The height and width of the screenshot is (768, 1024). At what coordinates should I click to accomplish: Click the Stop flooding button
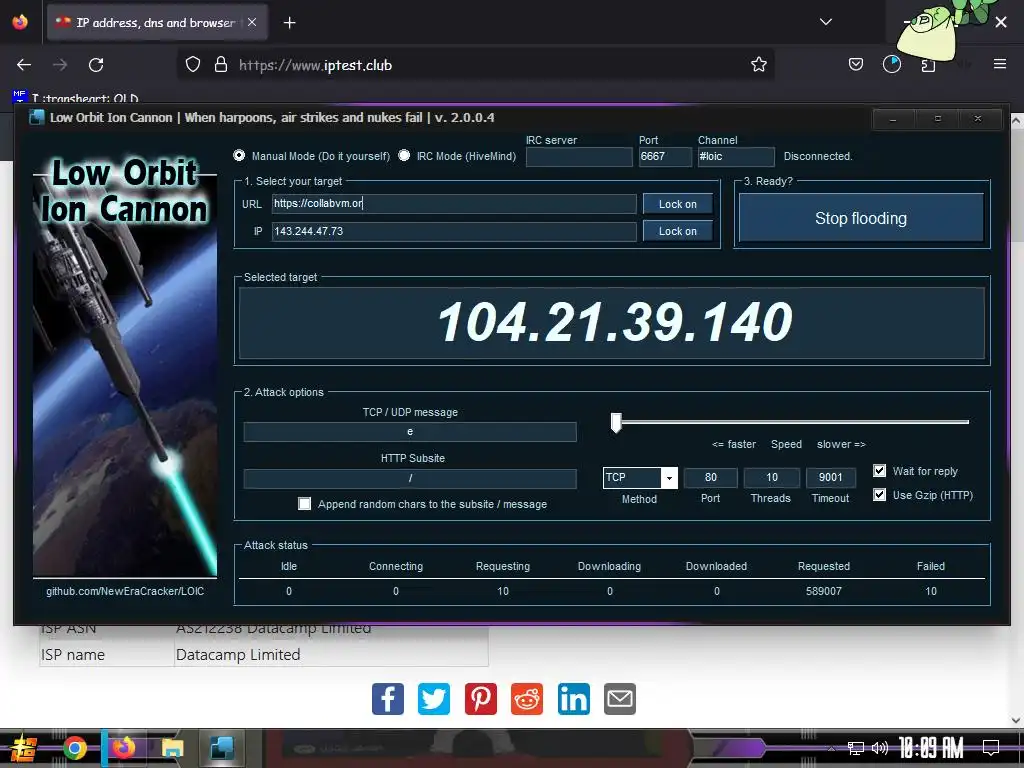[861, 218]
